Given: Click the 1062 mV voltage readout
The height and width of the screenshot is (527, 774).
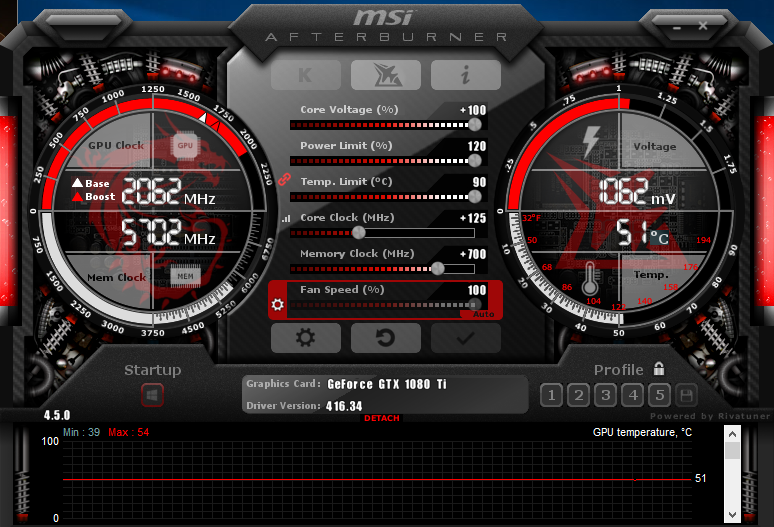Looking at the screenshot, I should [637, 191].
